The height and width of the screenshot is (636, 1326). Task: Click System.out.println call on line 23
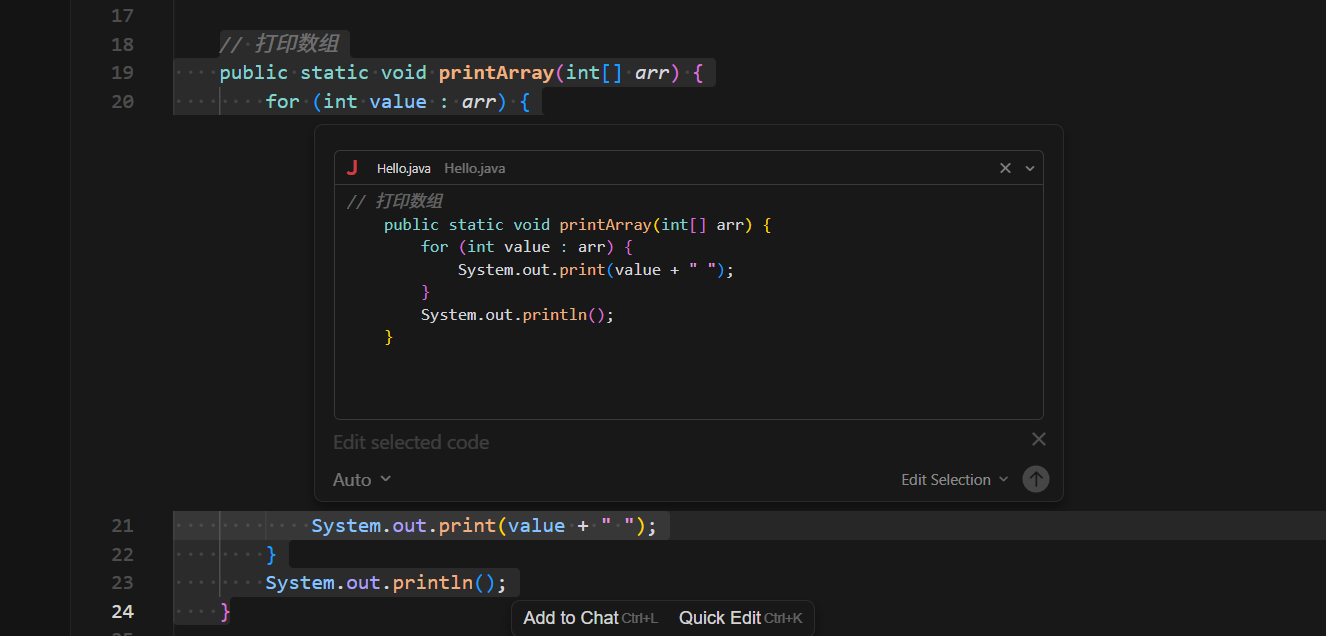(x=380, y=583)
